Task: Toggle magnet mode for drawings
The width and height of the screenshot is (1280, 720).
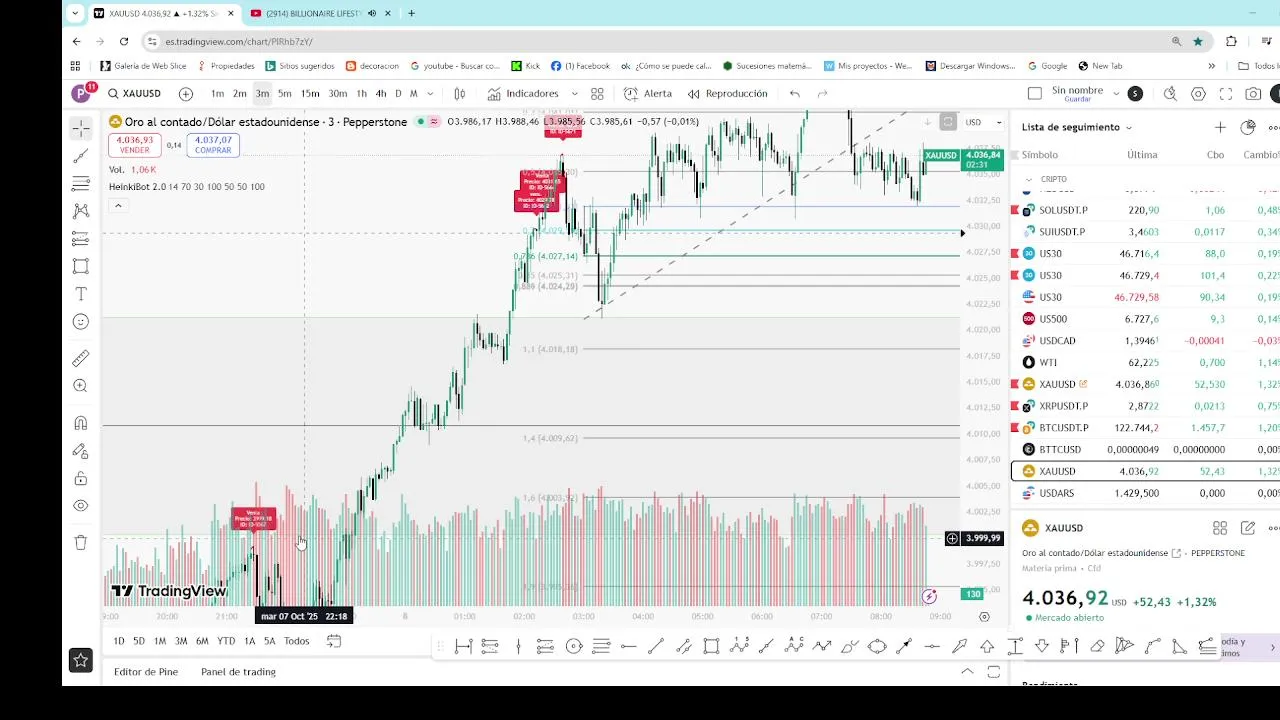Action: [x=81, y=423]
